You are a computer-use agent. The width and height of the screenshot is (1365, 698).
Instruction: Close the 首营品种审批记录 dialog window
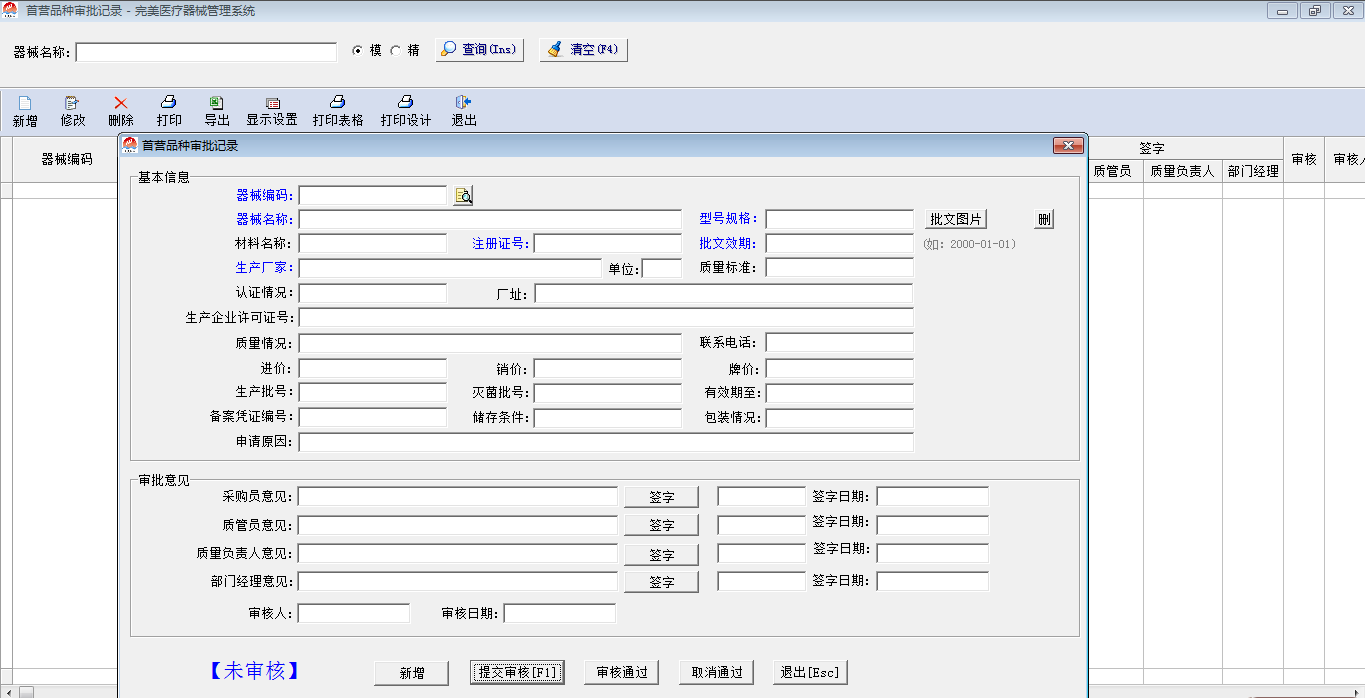tap(1068, 146)
